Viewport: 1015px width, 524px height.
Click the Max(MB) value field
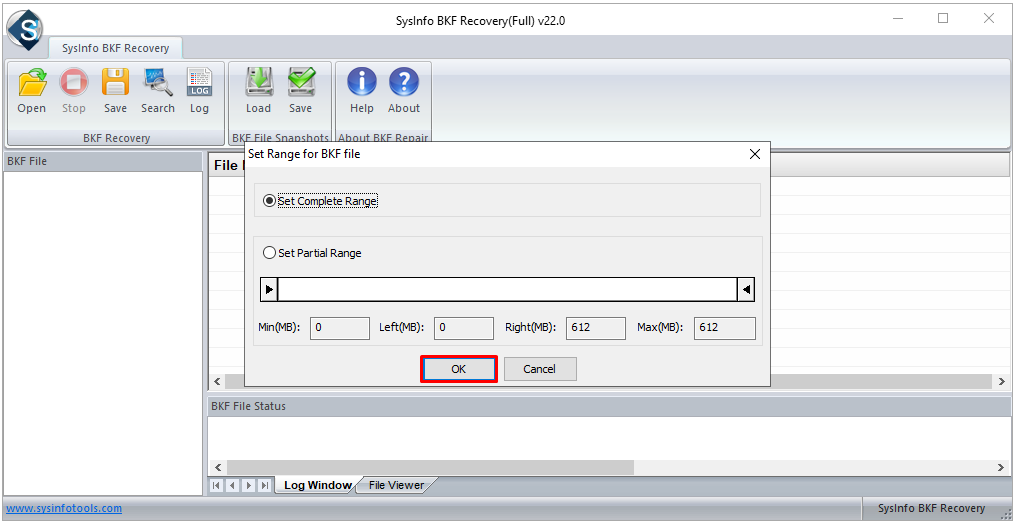[x=724, y=328]
